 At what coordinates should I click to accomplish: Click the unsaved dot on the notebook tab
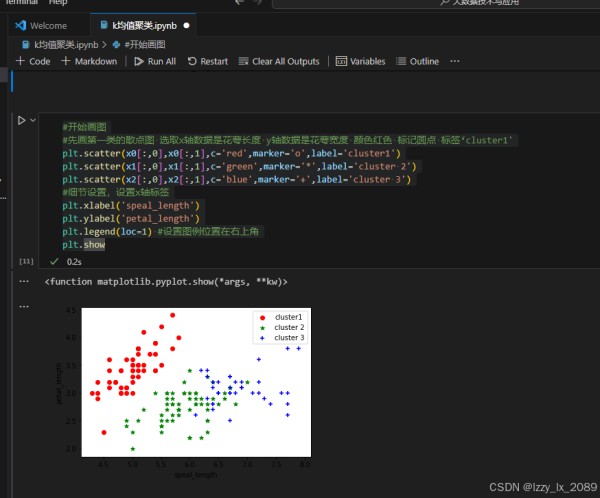(186, 26)
